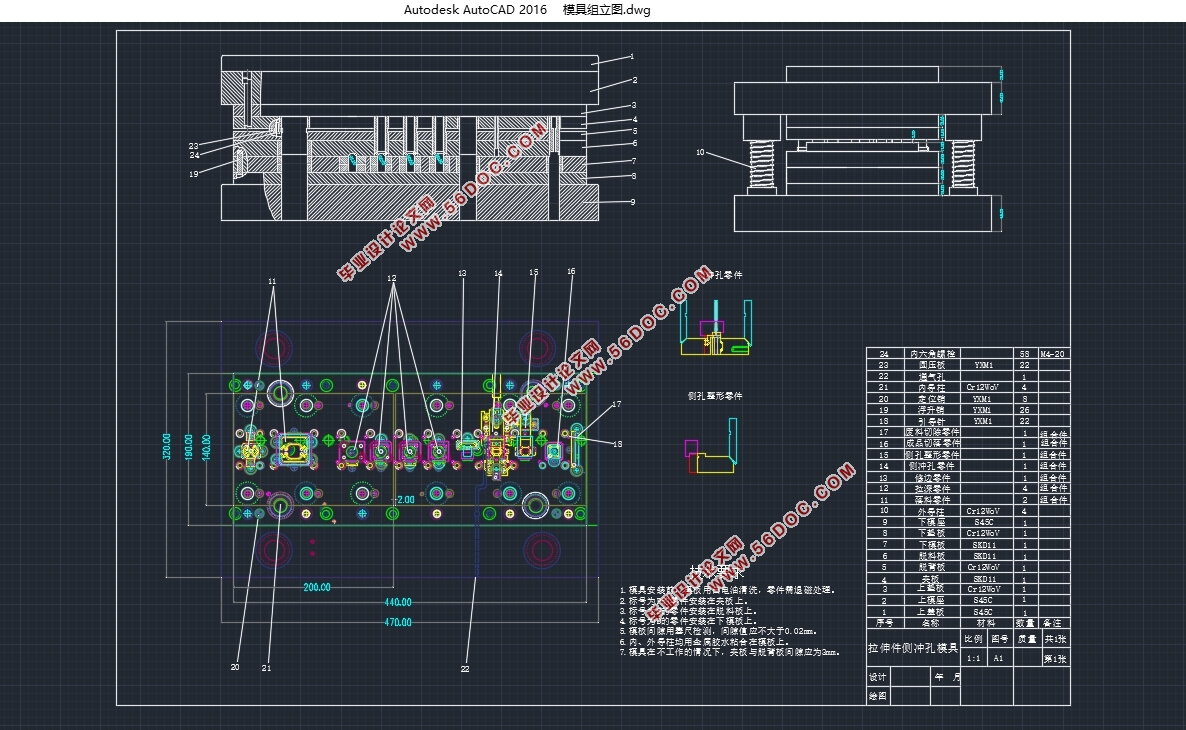The height and width of the screenshot is (730, 1186).
Task: Click callout number 21 below the plan view
Action: pyautogui.click(x=266, y=668)
